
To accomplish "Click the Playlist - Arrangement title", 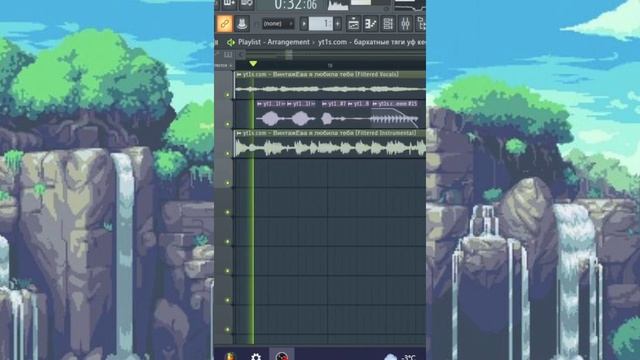I will coord(274,42).
